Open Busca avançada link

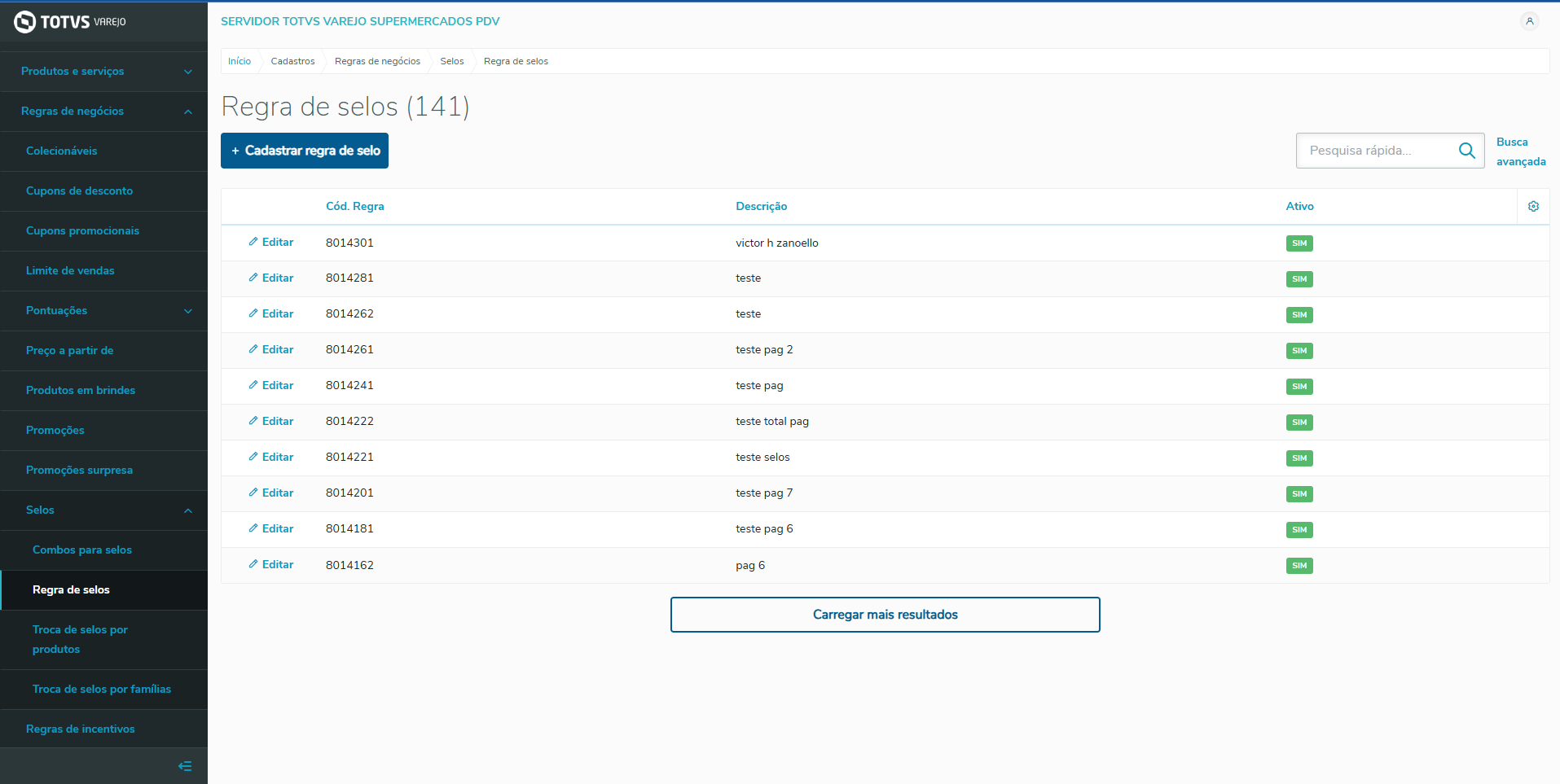coord(1520,151)
